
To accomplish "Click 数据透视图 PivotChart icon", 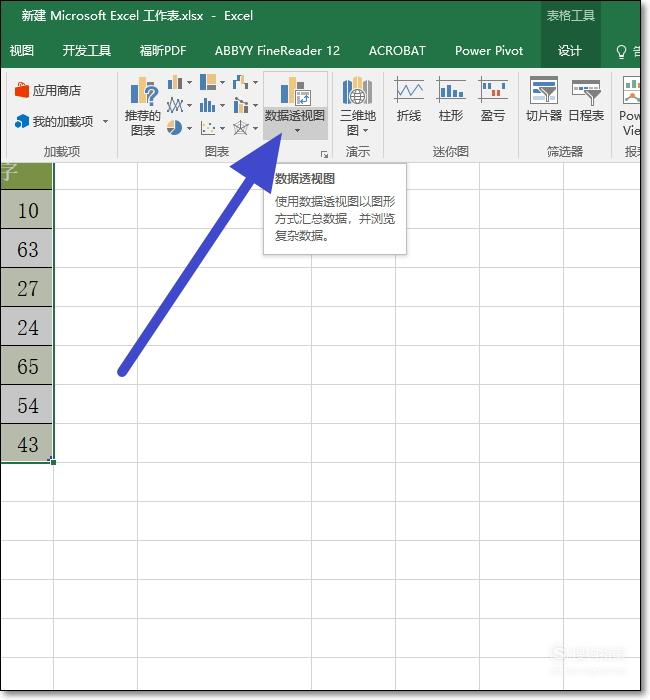I will coord(295,91).
